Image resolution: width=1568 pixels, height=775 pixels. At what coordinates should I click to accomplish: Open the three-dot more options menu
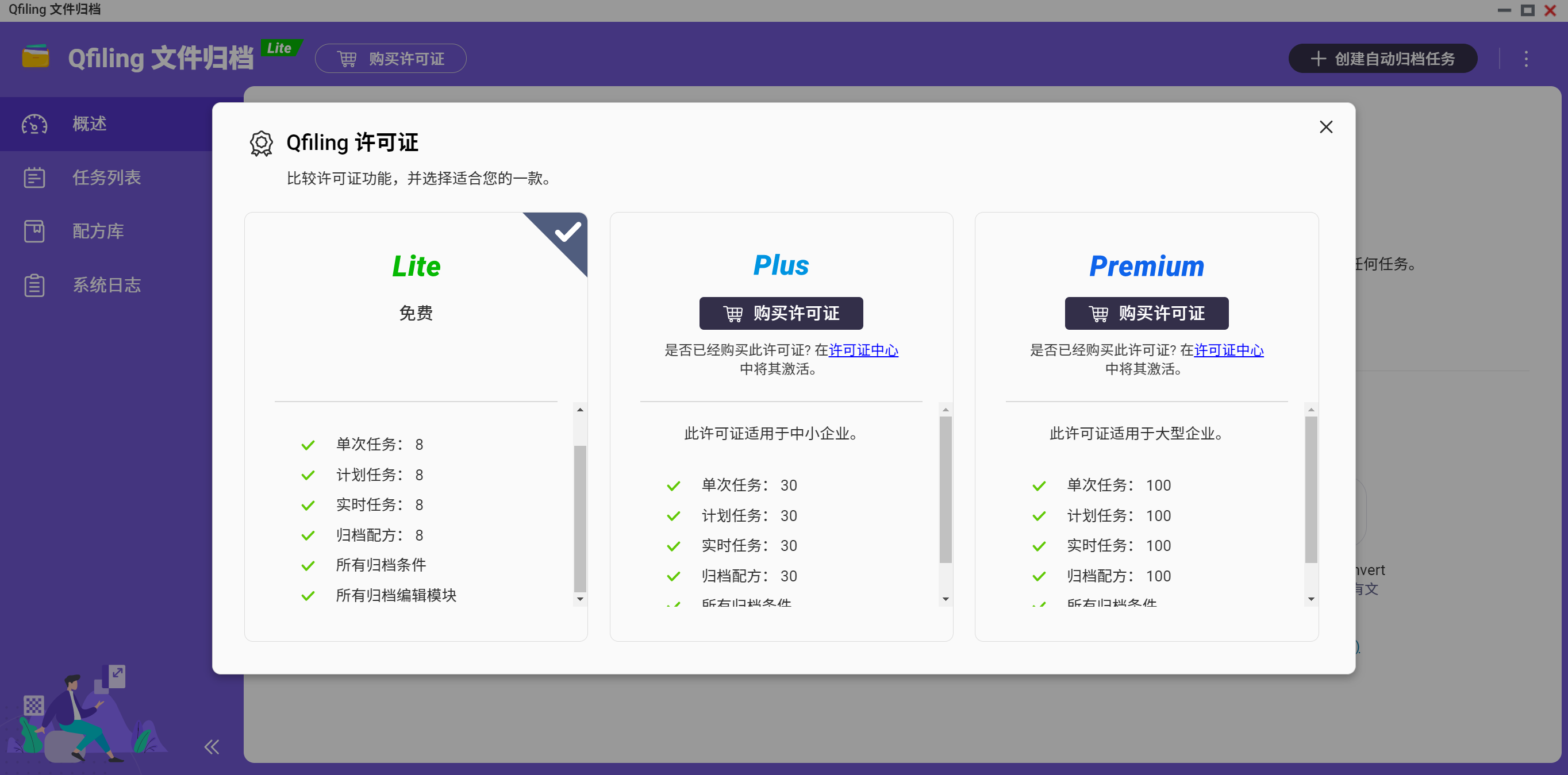[1525, 59]
